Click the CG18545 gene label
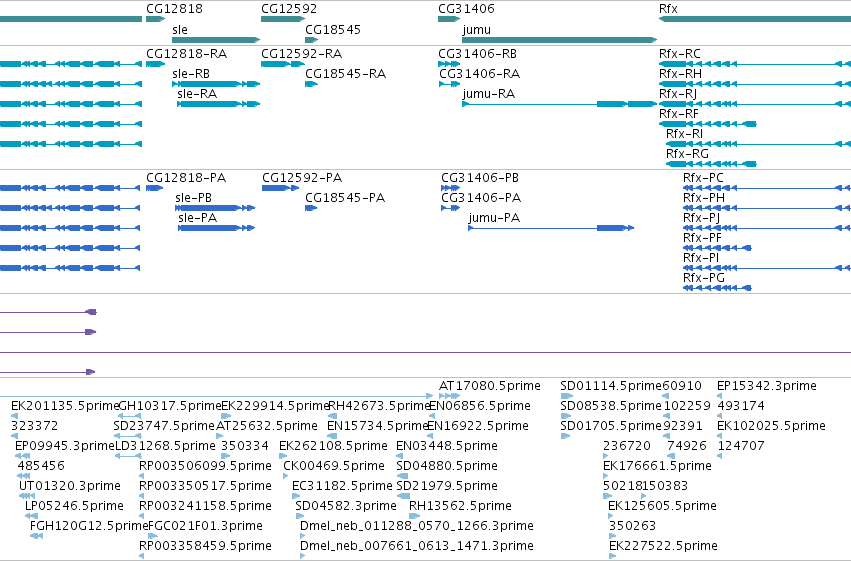 pyautogui.click(x=333, y=29)
